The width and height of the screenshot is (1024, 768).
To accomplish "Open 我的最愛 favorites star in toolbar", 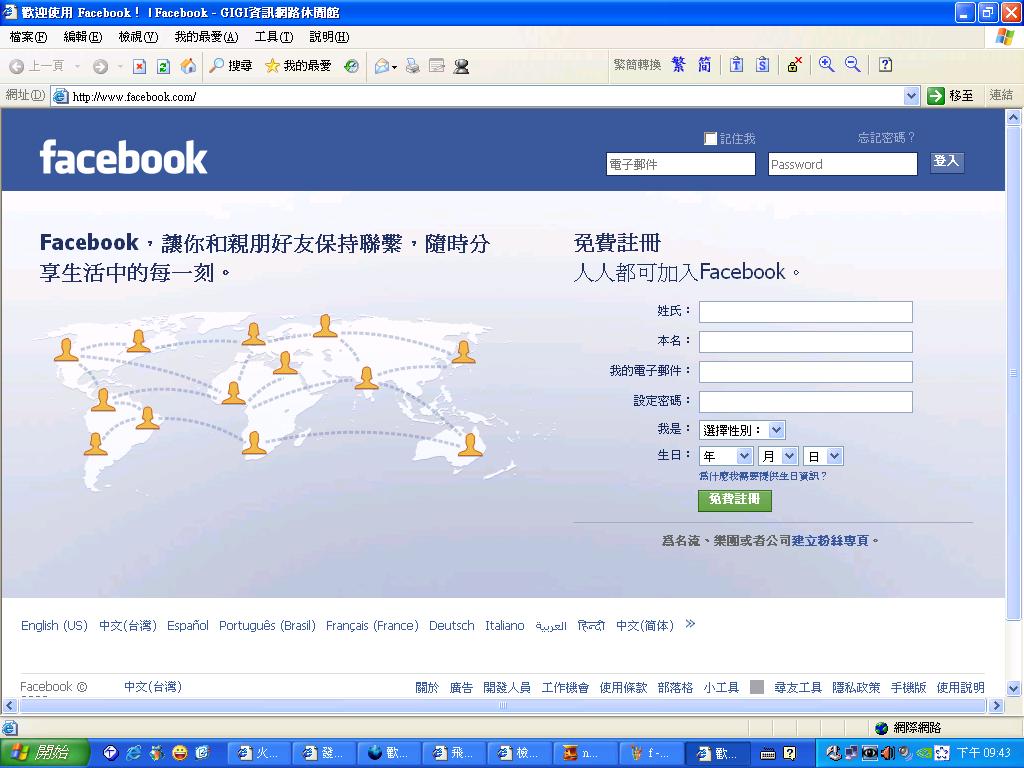I will [298, 65].
